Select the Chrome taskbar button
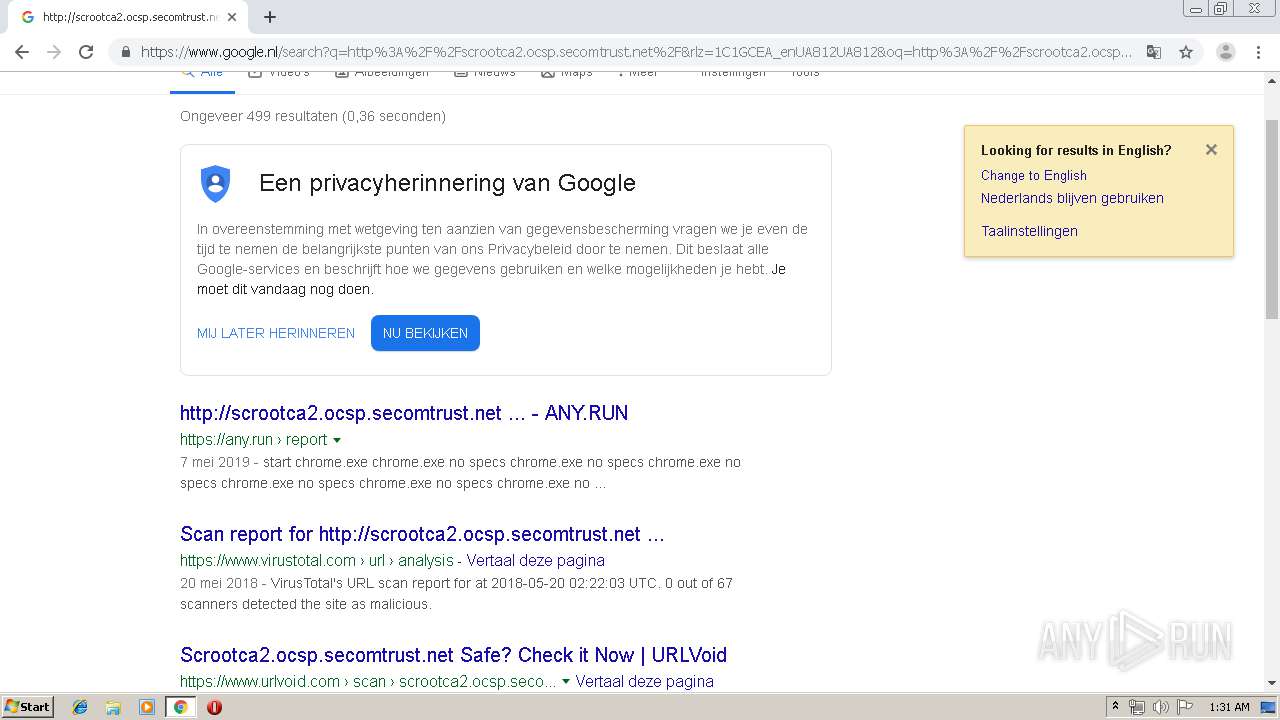The image size is (1280, 720). 180,707
